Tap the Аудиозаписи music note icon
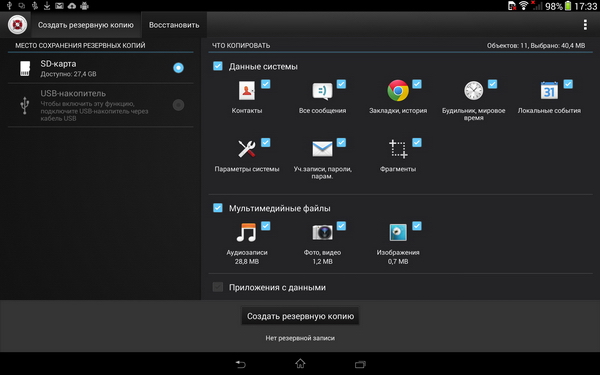Screen dimensions: 600x375 click(x=246, y=232)
